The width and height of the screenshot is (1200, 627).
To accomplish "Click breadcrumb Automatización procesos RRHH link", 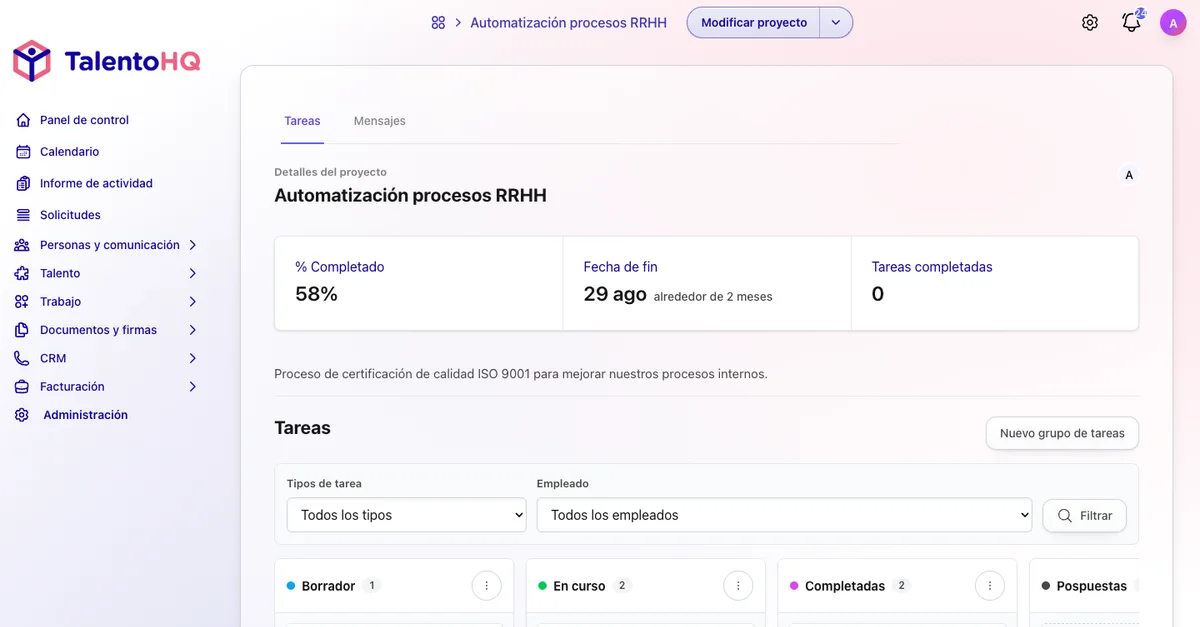I will 568,23.
